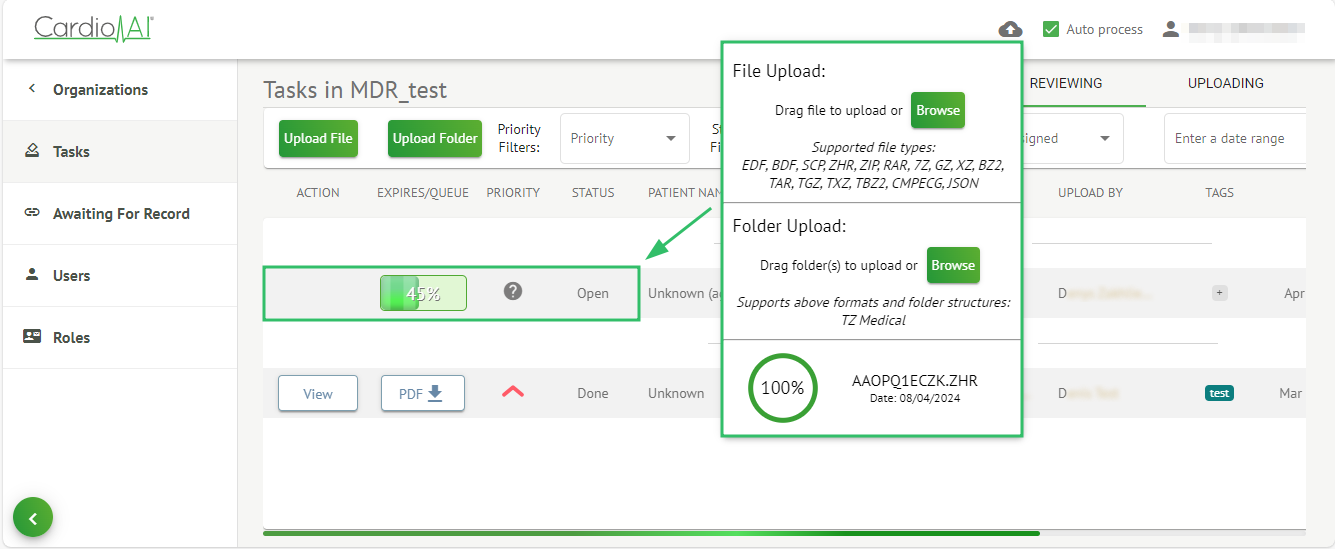Image resolution: width=1335 pixels, height=549 pixels.
Task: Click the user account profile icon
Action: point(1171,29)
